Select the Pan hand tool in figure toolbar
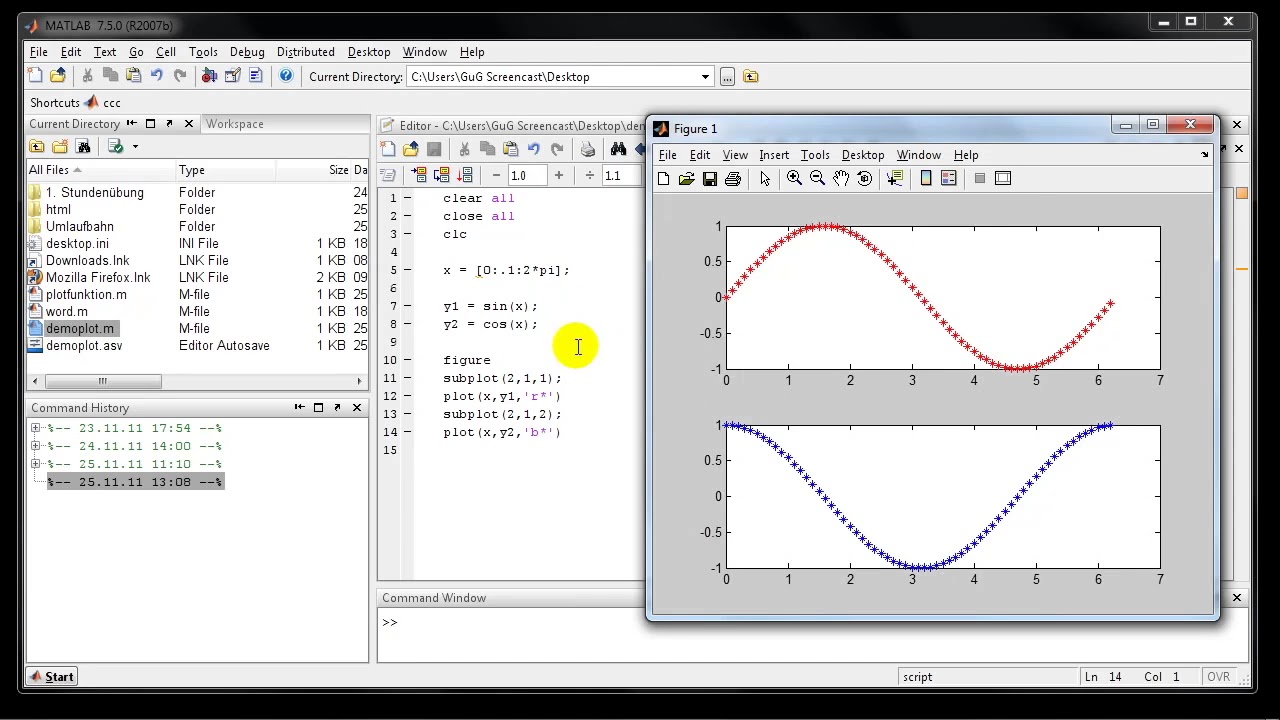1280x720 pixels. pos(841,178)
